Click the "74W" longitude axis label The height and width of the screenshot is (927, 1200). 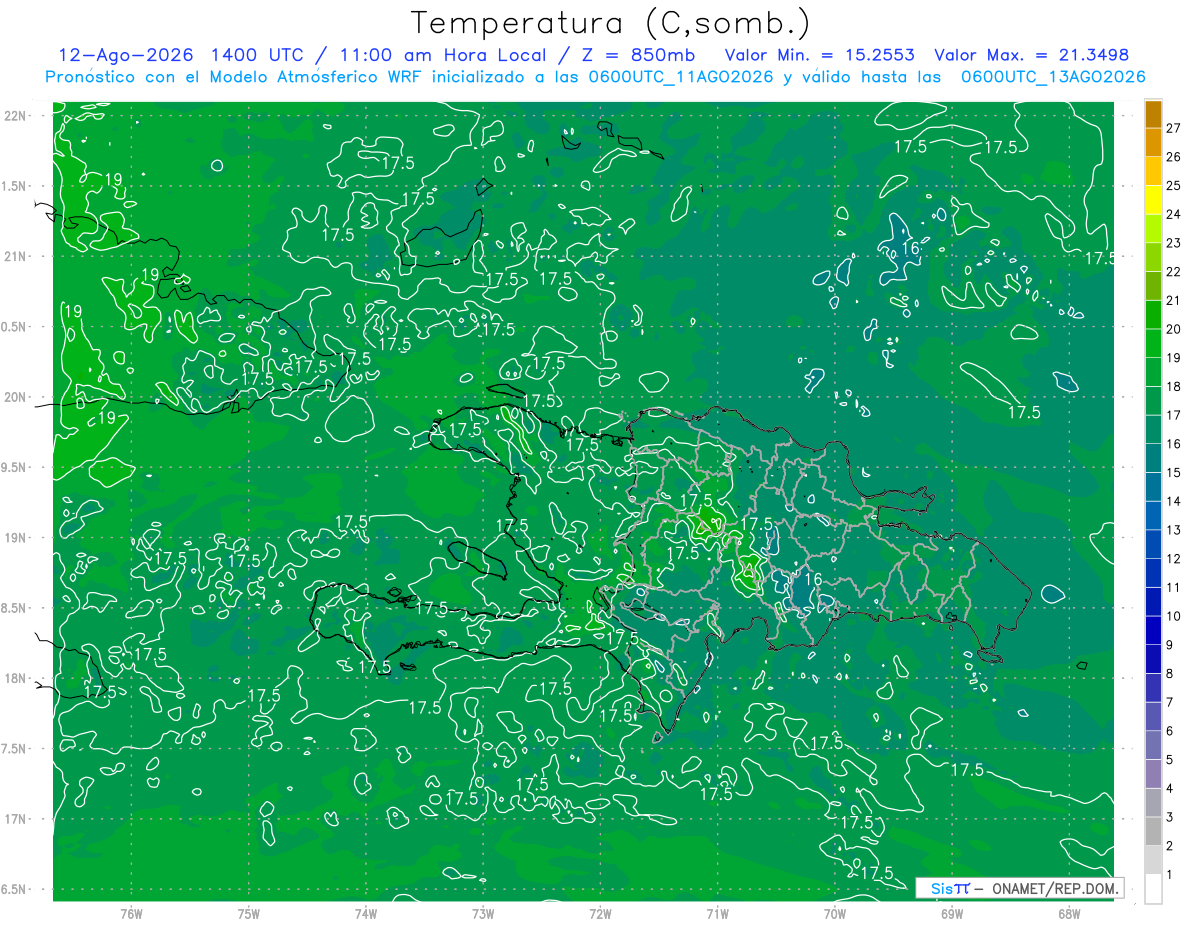366,913
